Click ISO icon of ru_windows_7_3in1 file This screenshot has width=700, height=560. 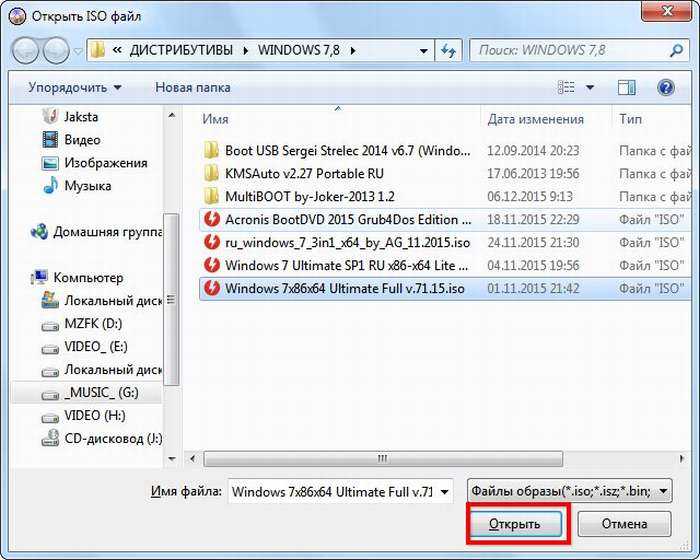pyautogui.click(x=212, y=242)
